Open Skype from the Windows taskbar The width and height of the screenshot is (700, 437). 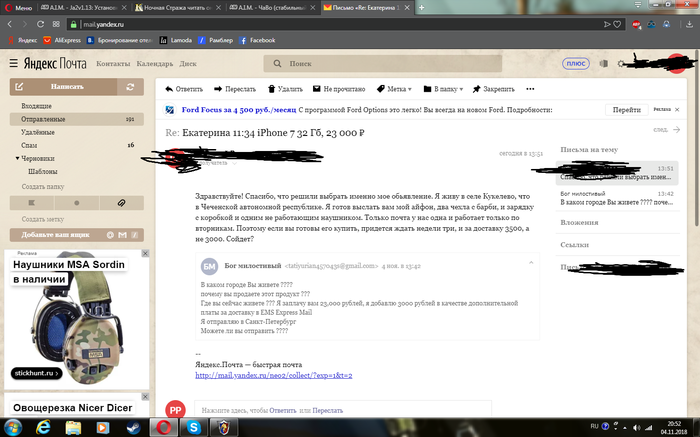click(x=194, y=427)
